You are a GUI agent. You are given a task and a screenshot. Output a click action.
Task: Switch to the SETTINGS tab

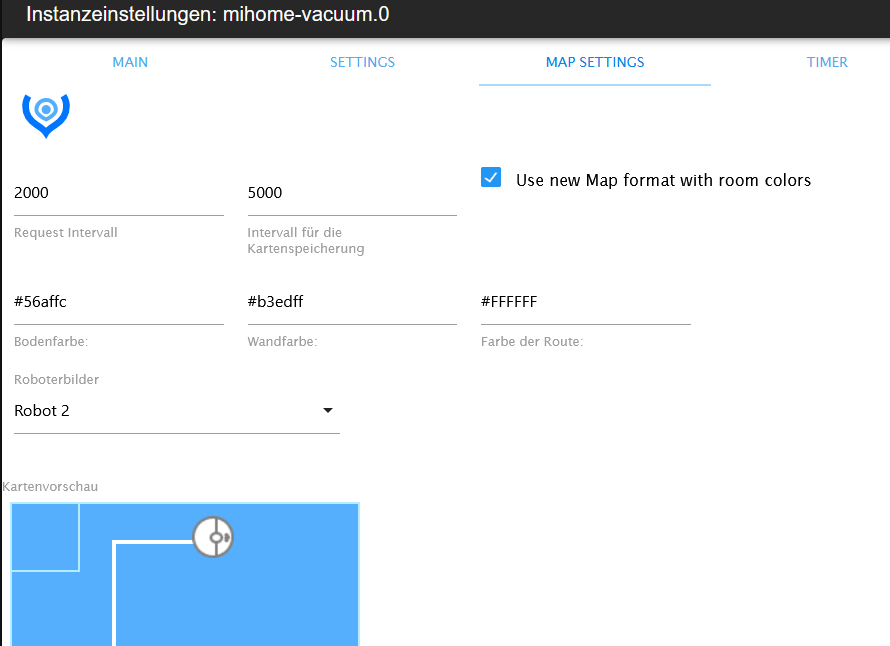click(x=363, y=62)
